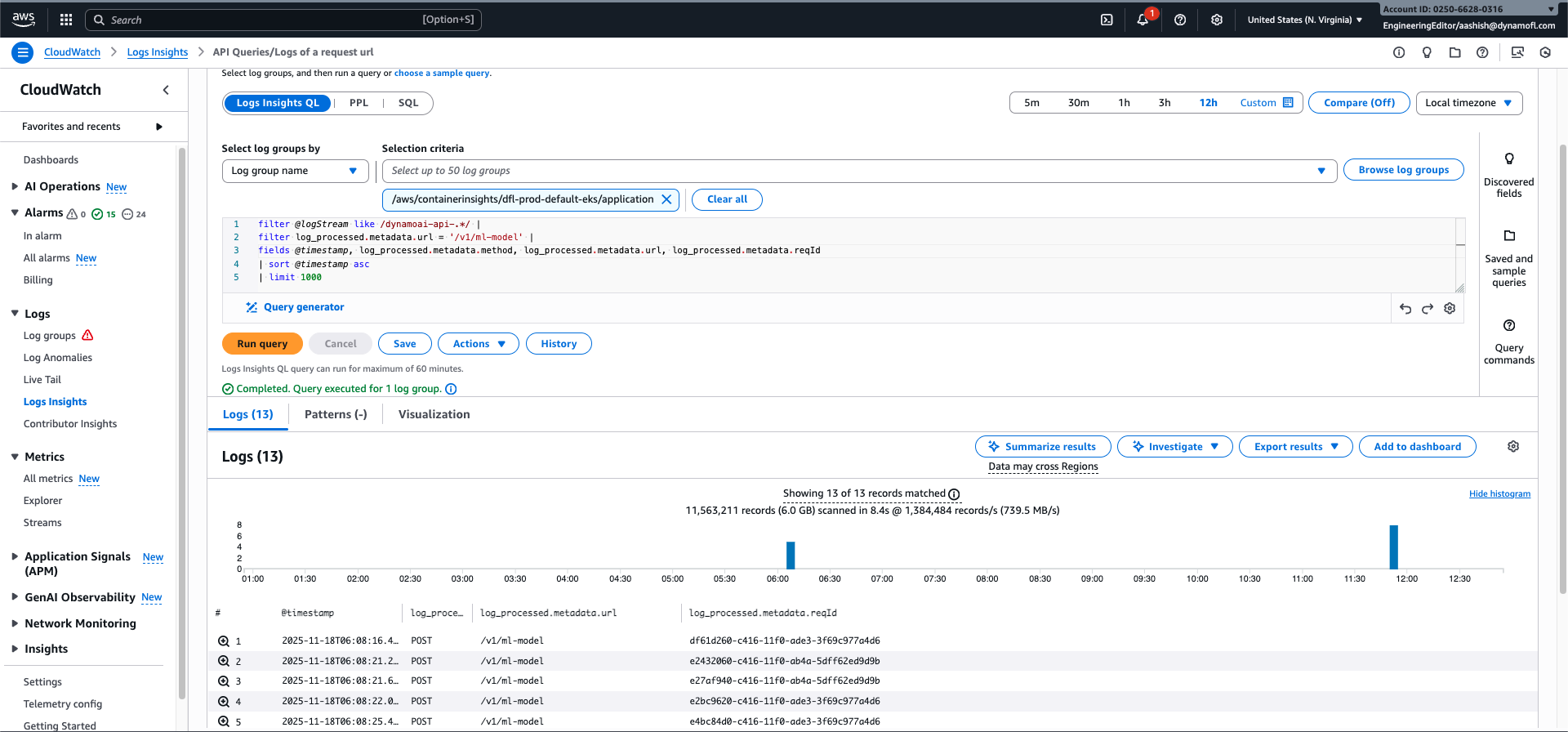Open the AWS home logo
The width and height of the screenshot is (1568, 732).
[24, 19]
